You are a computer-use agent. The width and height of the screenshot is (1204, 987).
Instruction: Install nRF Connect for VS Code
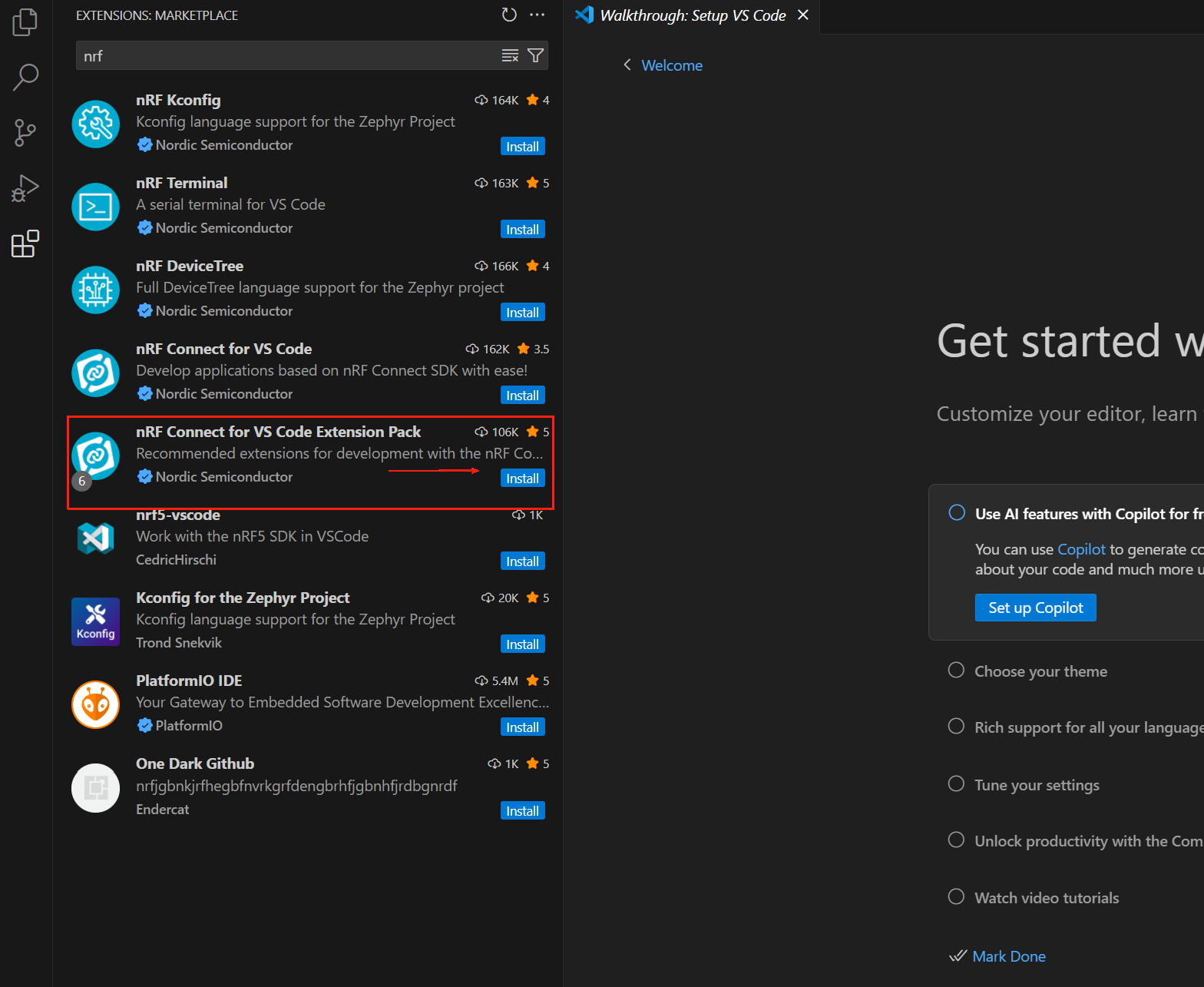coord(522,396)
